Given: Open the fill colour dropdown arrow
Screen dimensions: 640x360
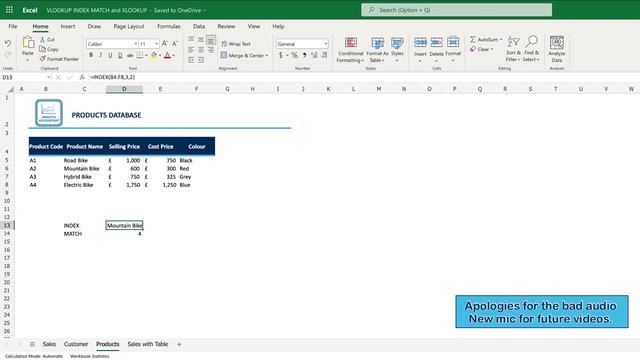Looking at the screenshot, I should [160, 56].
